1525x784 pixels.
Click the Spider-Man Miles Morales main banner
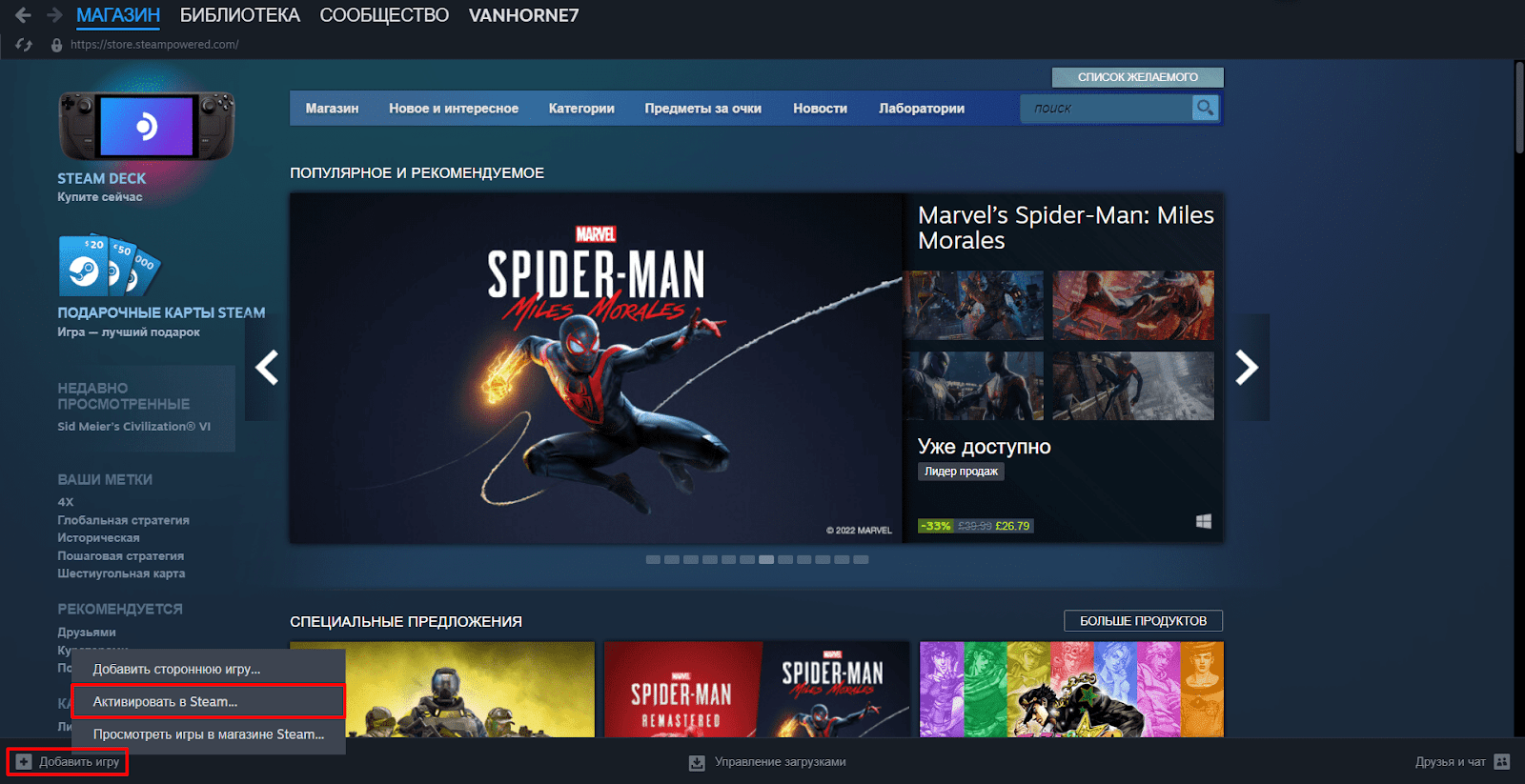pyautogui.click(x=597, y=369)
